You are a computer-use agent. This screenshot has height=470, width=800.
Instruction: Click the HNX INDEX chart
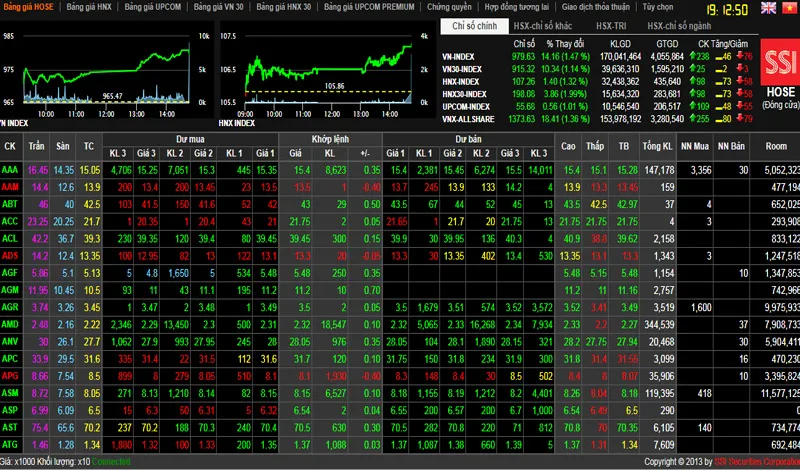point(327,71)
